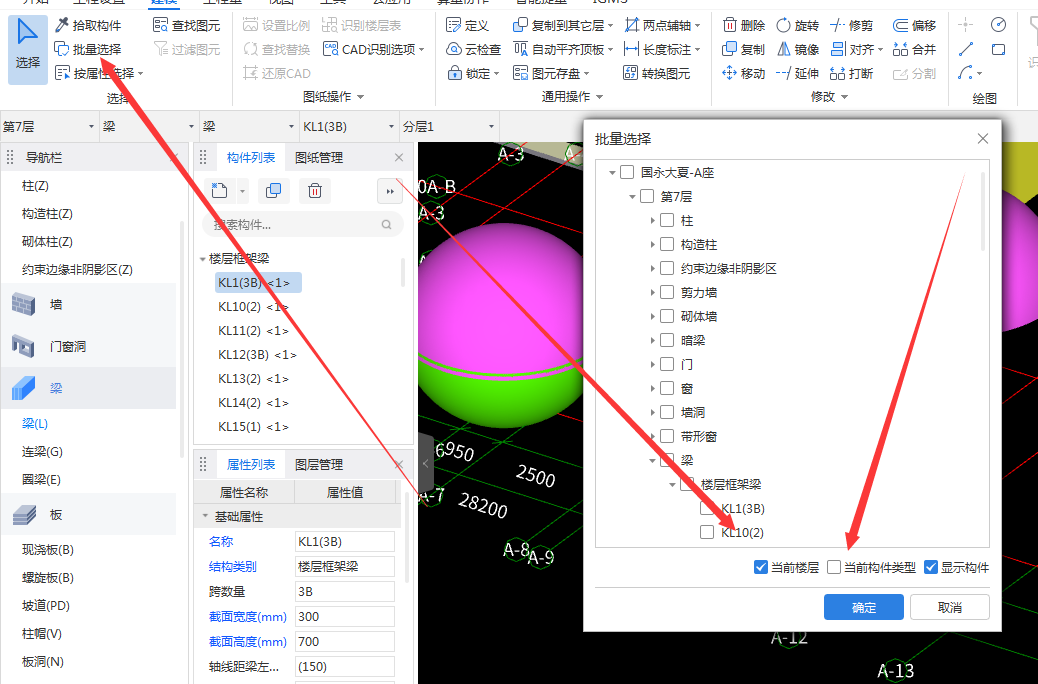
Task: Switch to the 图层管理 tab
Action: (319, 465)
